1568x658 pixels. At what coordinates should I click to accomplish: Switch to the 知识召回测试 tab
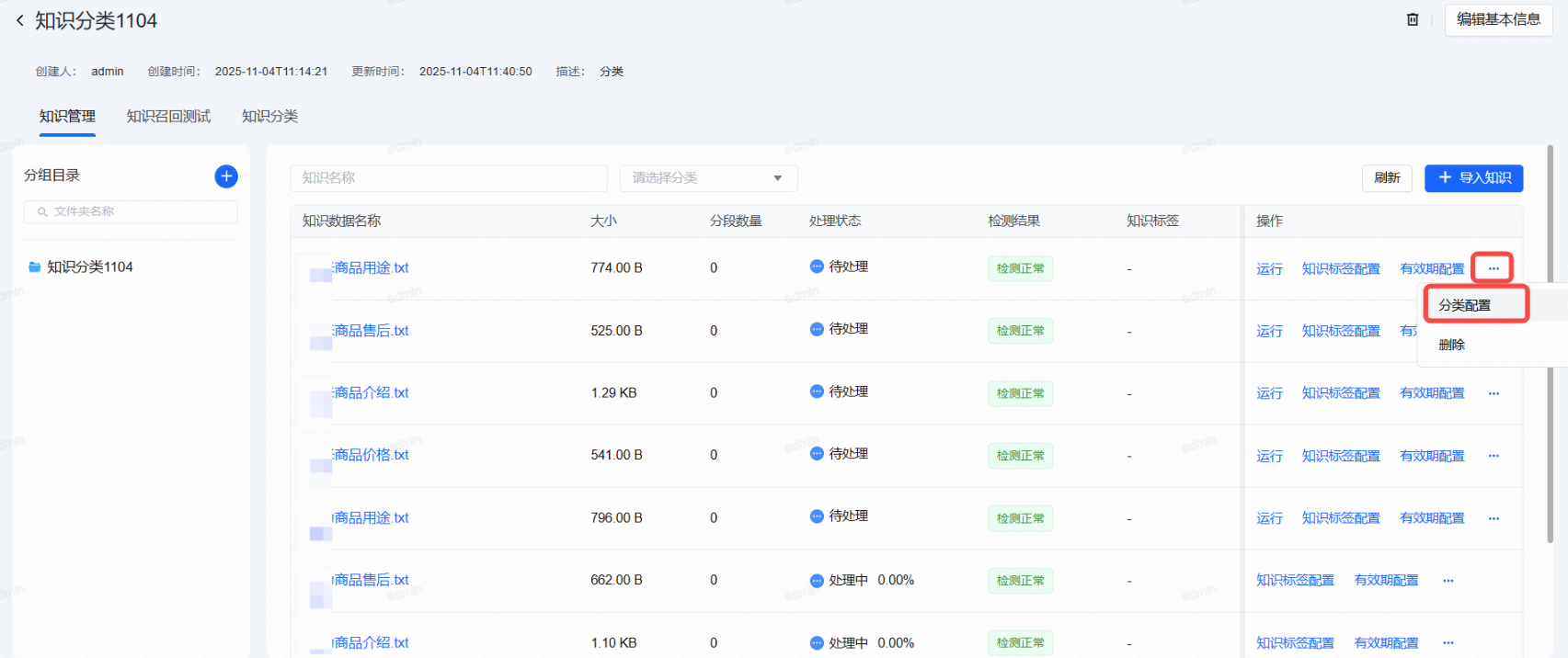168,117
